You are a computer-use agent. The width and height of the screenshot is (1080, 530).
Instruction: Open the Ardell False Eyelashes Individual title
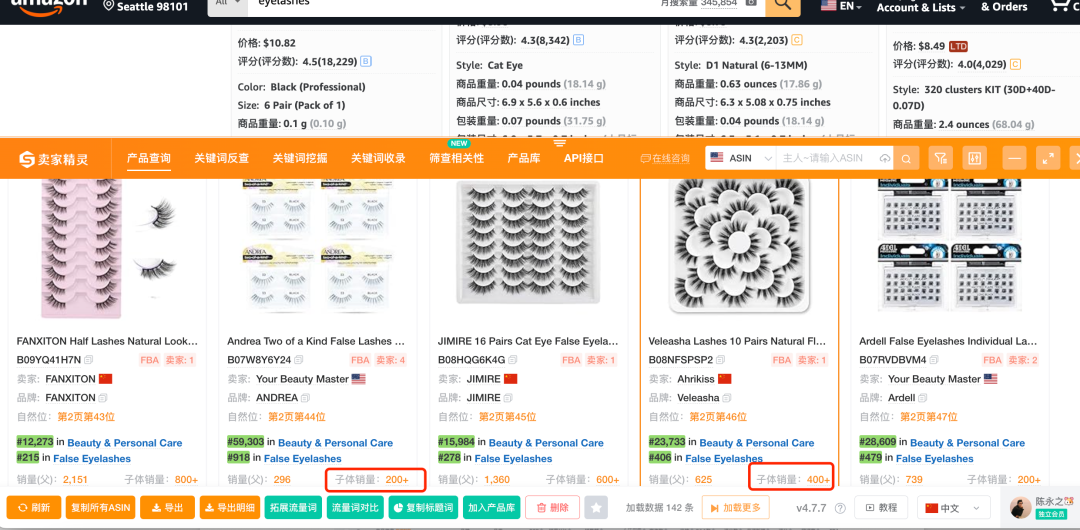coord(950,341)
